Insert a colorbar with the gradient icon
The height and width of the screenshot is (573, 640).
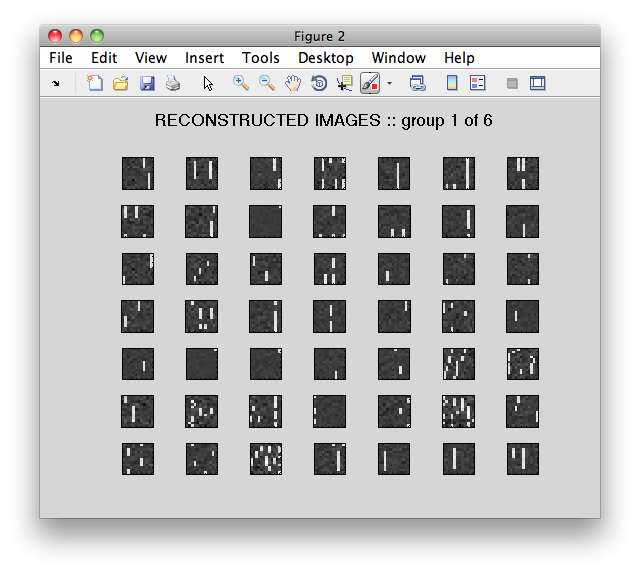(x=452, y=83)
